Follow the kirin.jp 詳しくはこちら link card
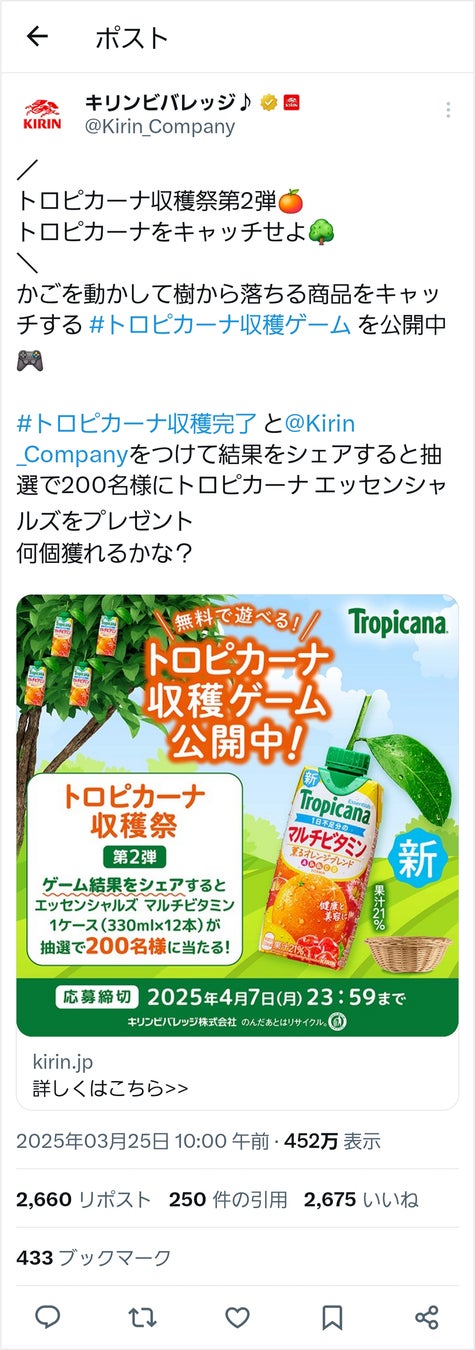This screenshot has height=1350, width=475. [237, 1073]
